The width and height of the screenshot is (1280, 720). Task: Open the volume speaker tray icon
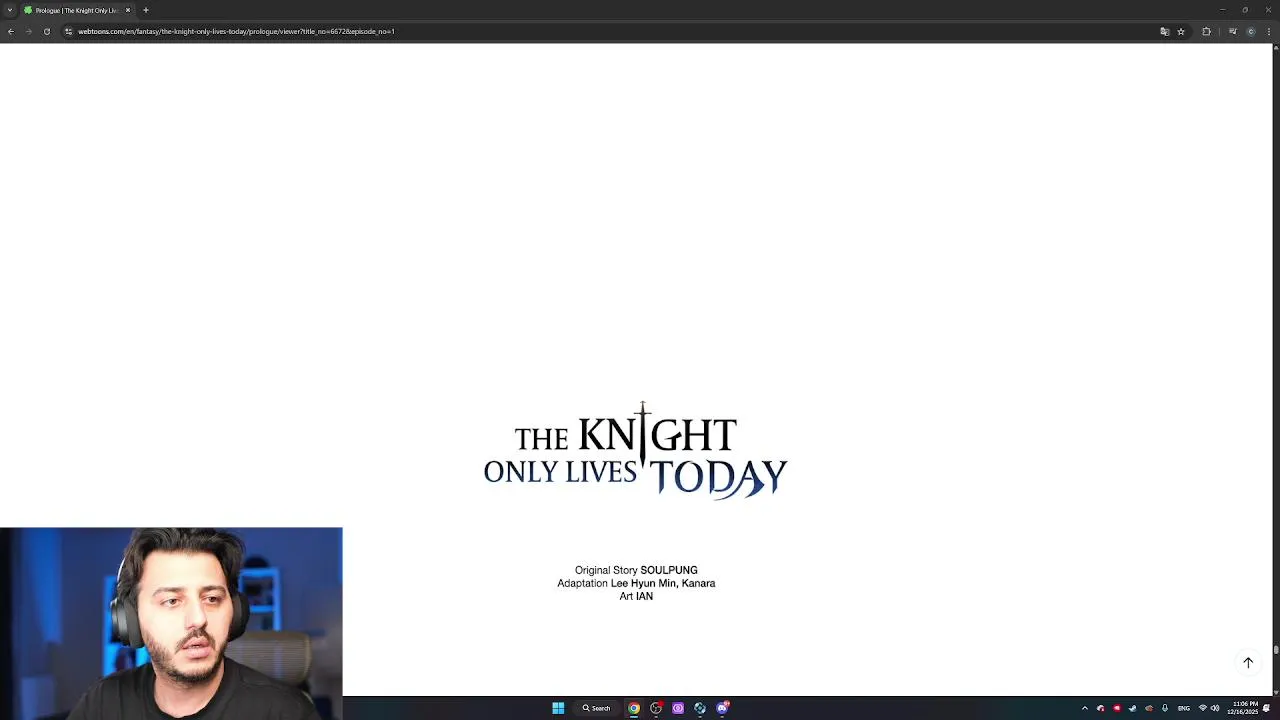1215,708
